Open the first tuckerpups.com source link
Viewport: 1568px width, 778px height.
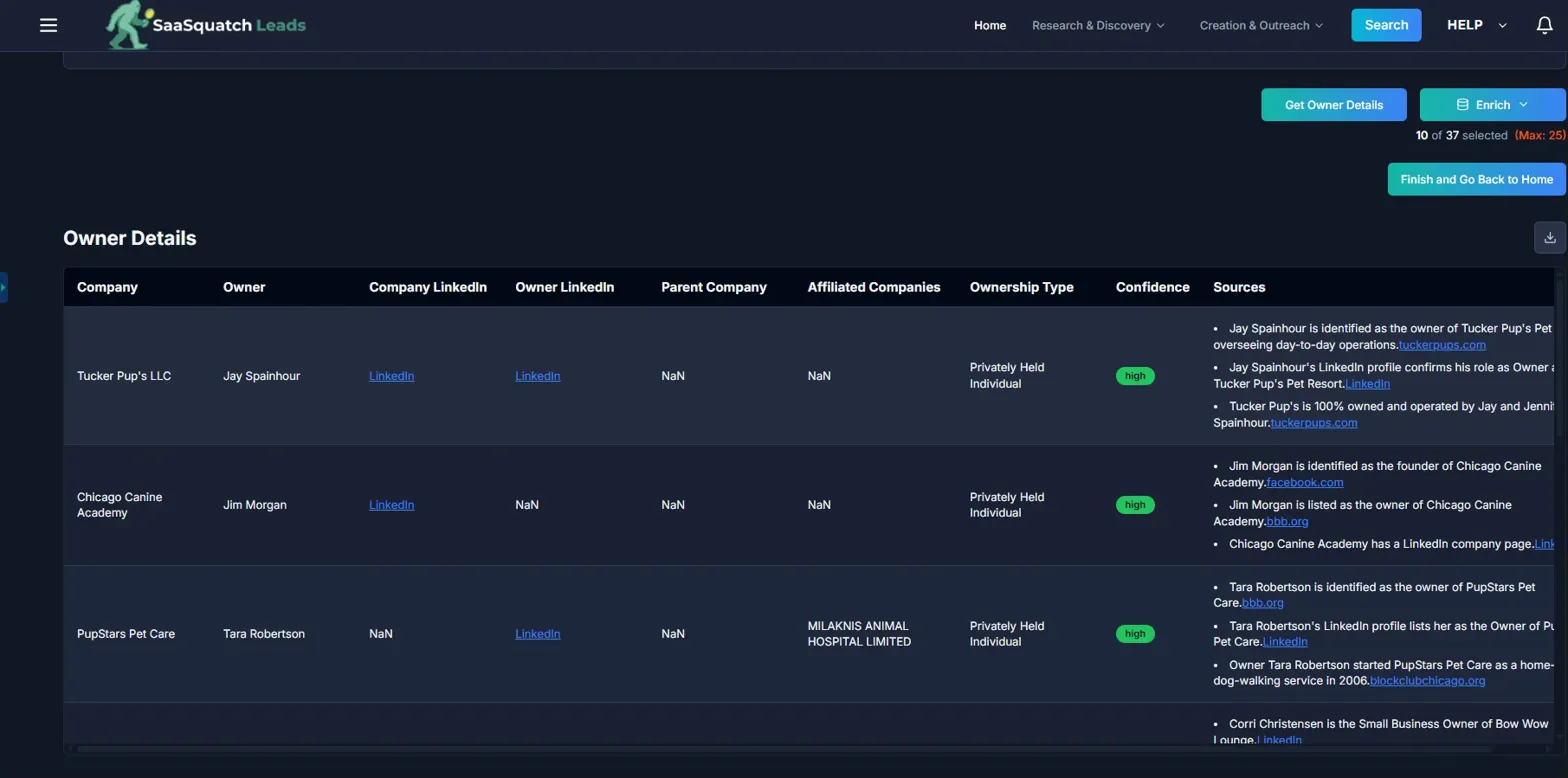point(1442,345)
